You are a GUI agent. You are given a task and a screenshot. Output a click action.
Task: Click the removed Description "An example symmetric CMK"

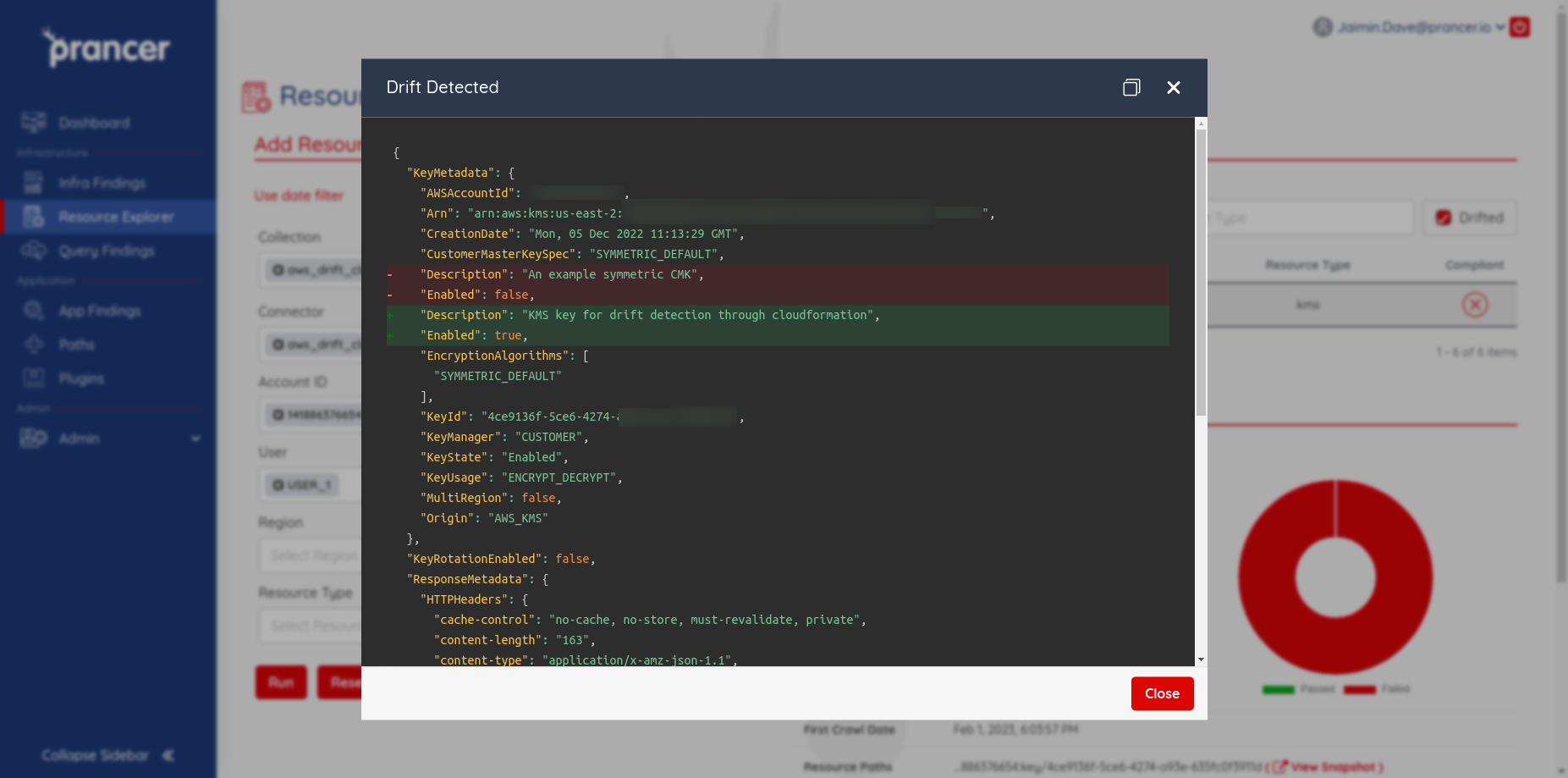coord(778,274)
